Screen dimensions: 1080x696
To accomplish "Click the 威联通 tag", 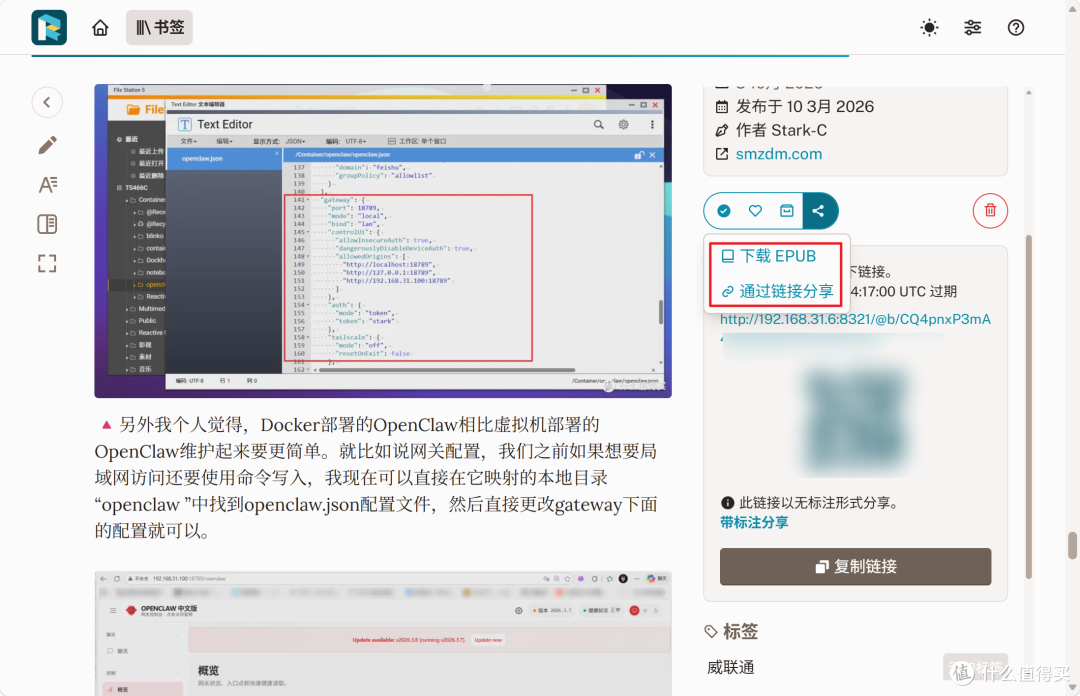I will point(731,667).
